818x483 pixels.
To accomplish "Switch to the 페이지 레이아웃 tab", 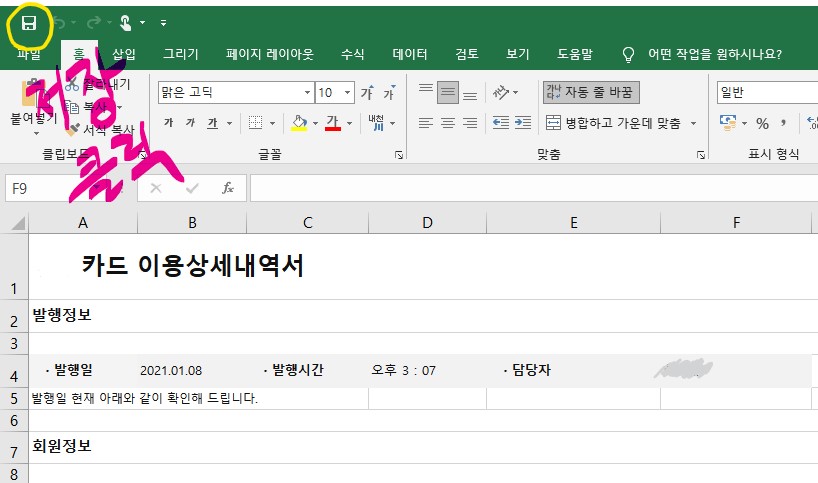I will (x=270, y=54).
